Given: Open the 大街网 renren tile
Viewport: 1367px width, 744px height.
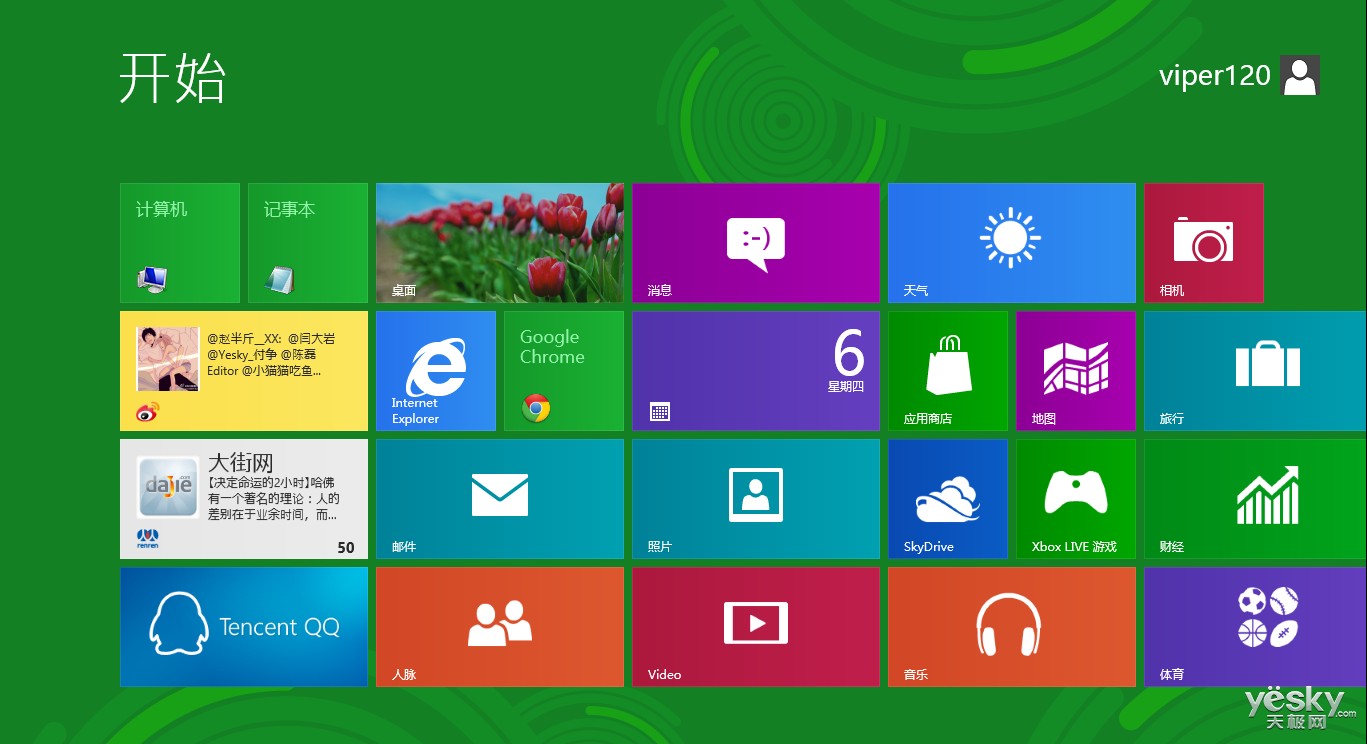Looking at the screenshot, I should coord(244,499).
